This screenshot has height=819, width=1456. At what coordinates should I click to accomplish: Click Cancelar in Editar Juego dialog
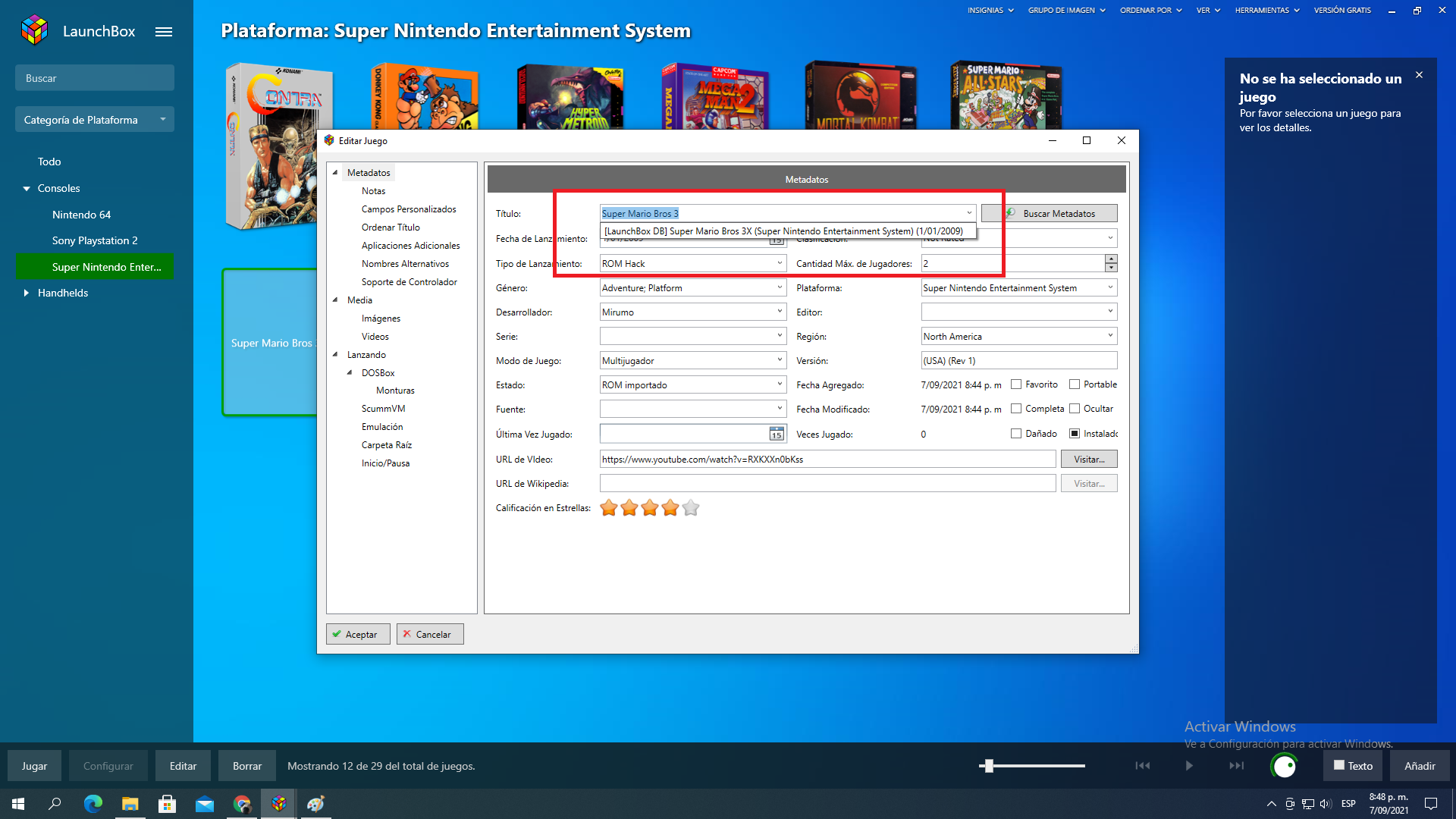tap(430, 634)
